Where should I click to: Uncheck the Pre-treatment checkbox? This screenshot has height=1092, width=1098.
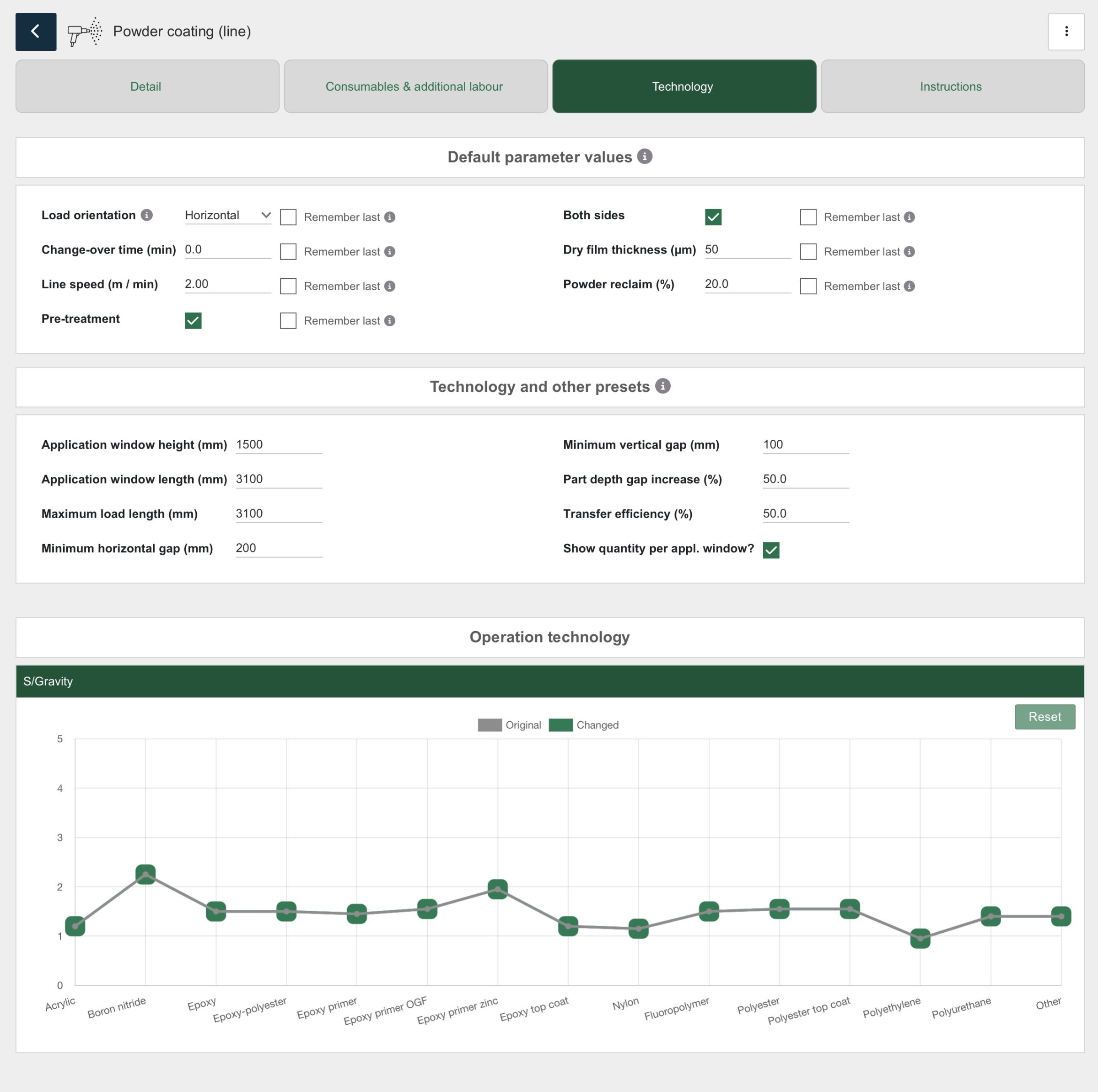193,321
